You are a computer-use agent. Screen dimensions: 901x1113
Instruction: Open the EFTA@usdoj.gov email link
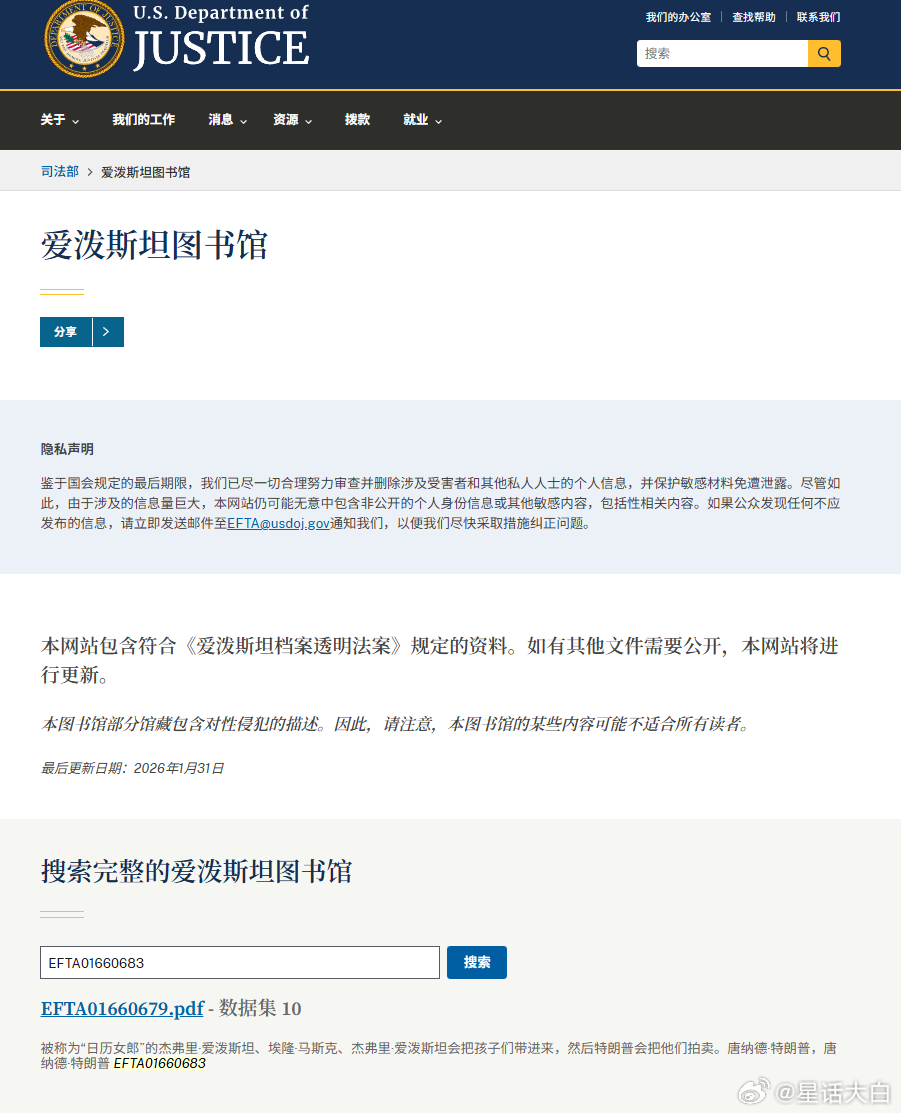click(x=278, y=524)
